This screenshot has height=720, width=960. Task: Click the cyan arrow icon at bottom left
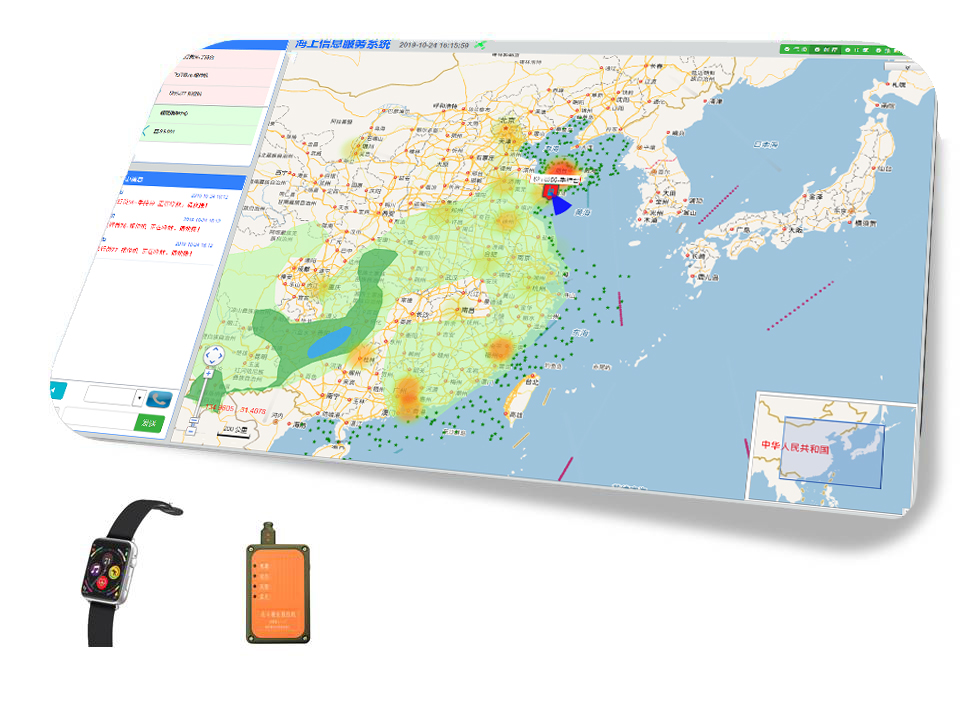tap(53, 388)
